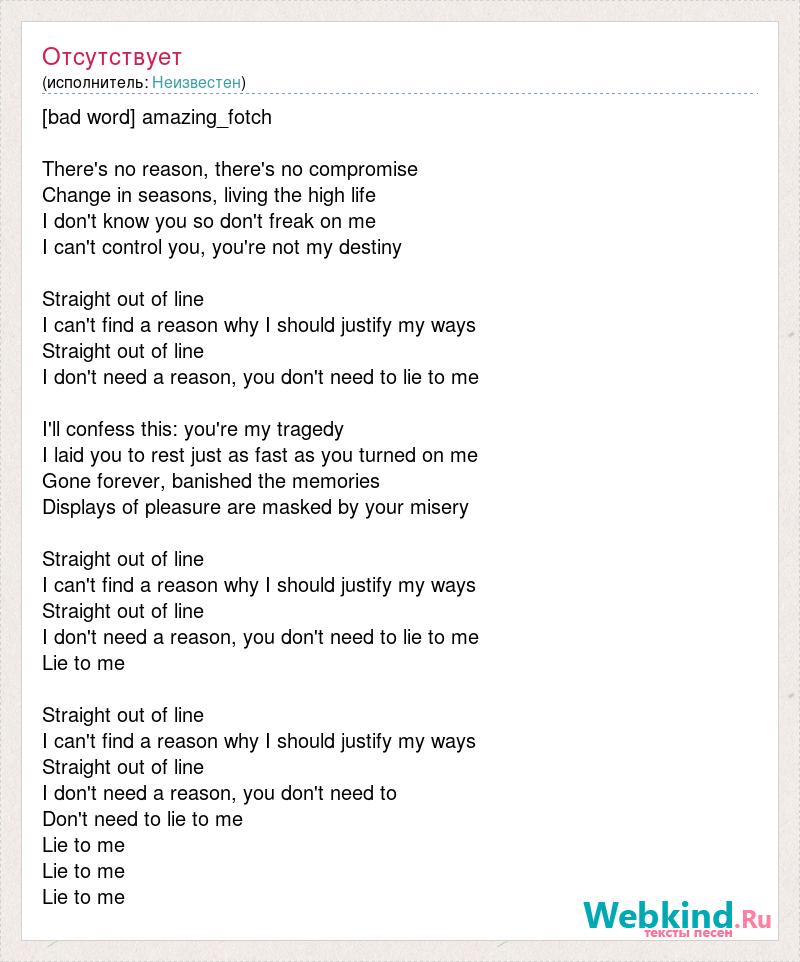Screen dimensions: 800x962
Task: Click 'I laid you to rest' lyric line
Action: (260, 455)
